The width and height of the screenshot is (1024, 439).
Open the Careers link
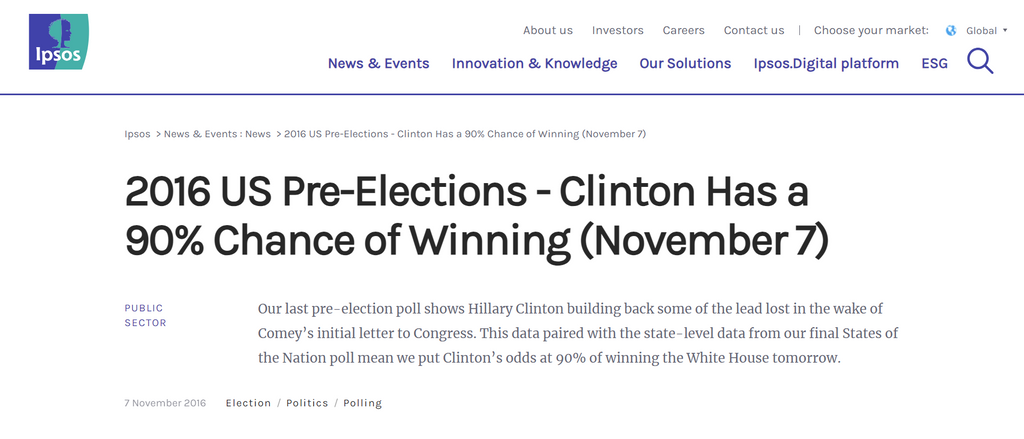click(684, 30)
